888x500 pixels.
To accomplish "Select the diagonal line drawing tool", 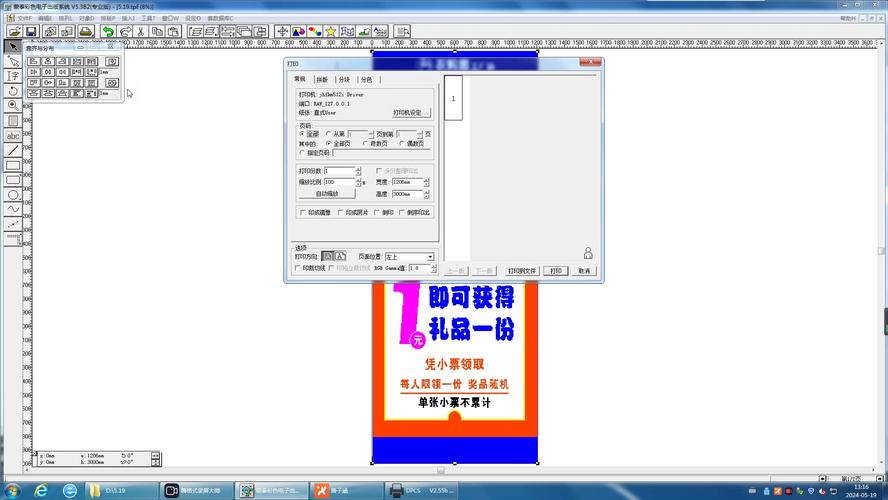I will (13, 150).
